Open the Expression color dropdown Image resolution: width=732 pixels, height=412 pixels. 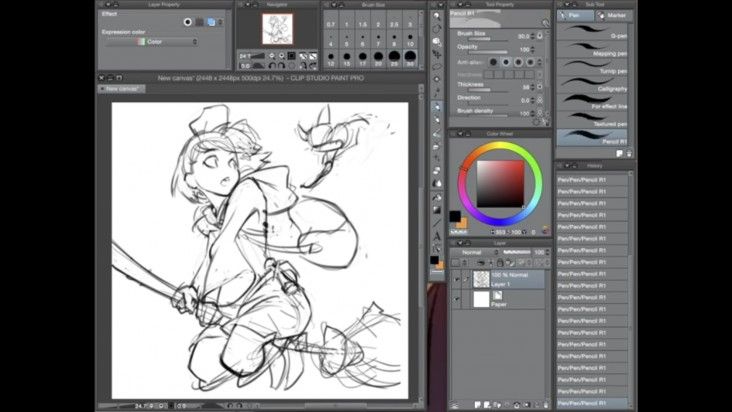tap(150, 42)
